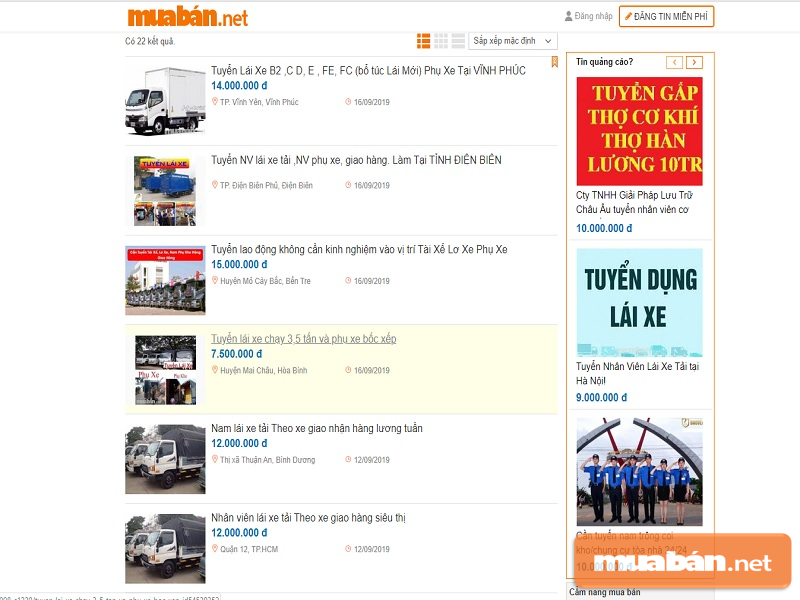Click text TP. Vĩnh Yên, Vĩnh Phúc
This screenshot has width=800, height=600.
point(259,102)
